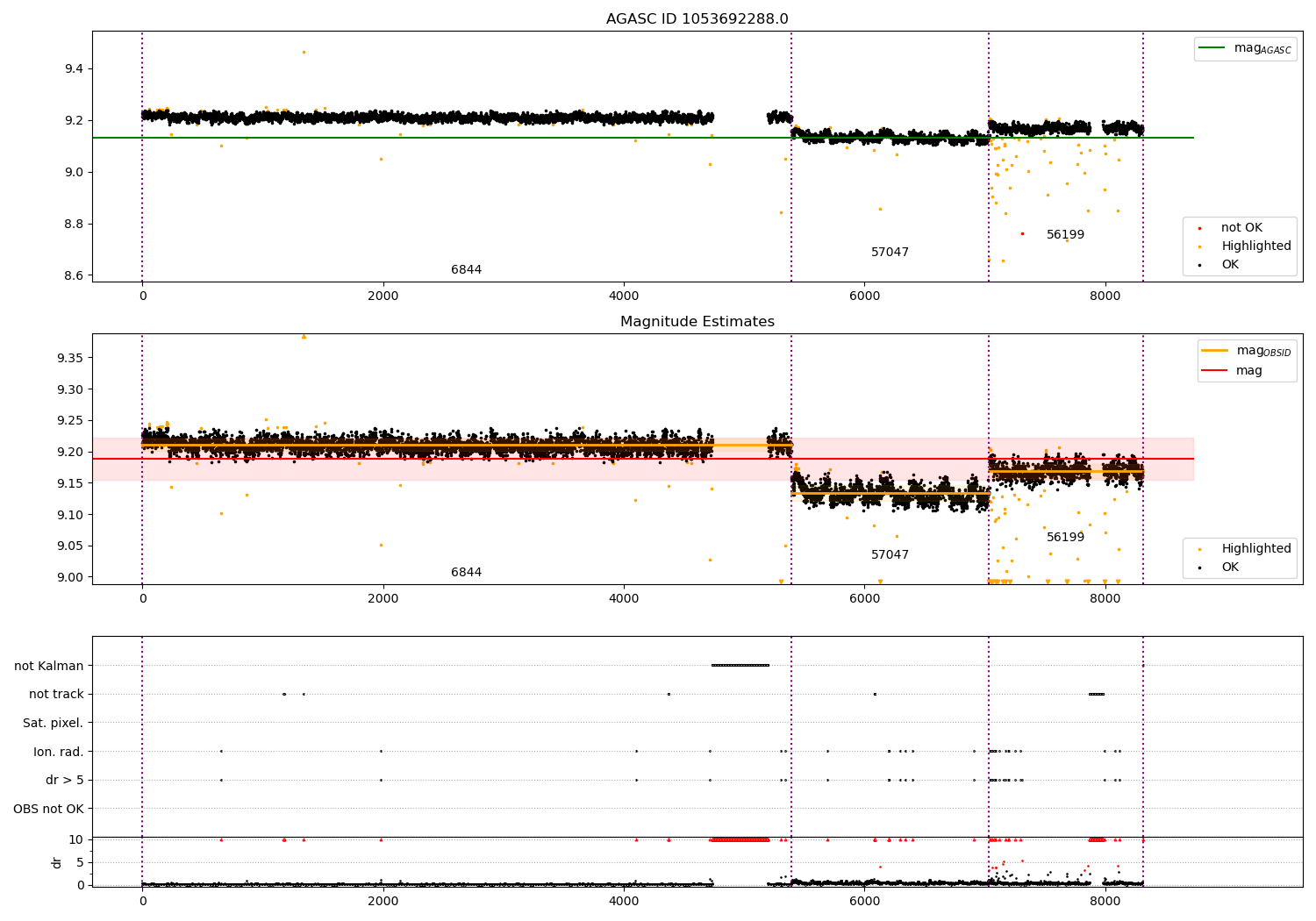This screenshot has height=921, width=1316.
Task: Click the red 'not OK' data point in the top plot
Action: [x=1022, y=233]
